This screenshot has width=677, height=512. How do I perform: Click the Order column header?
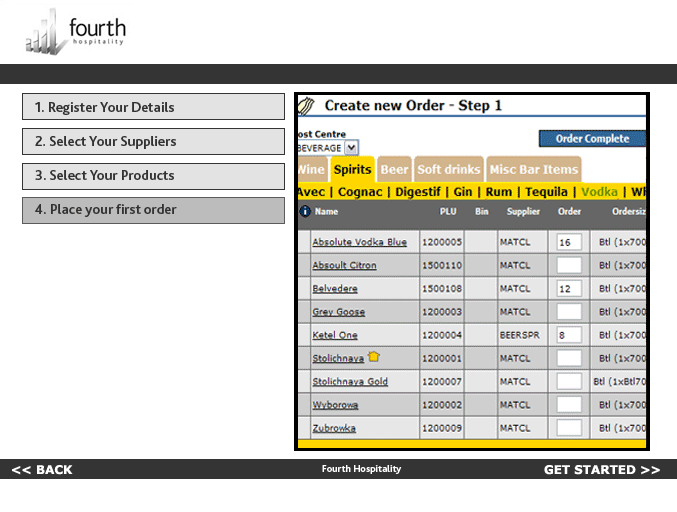569,212
